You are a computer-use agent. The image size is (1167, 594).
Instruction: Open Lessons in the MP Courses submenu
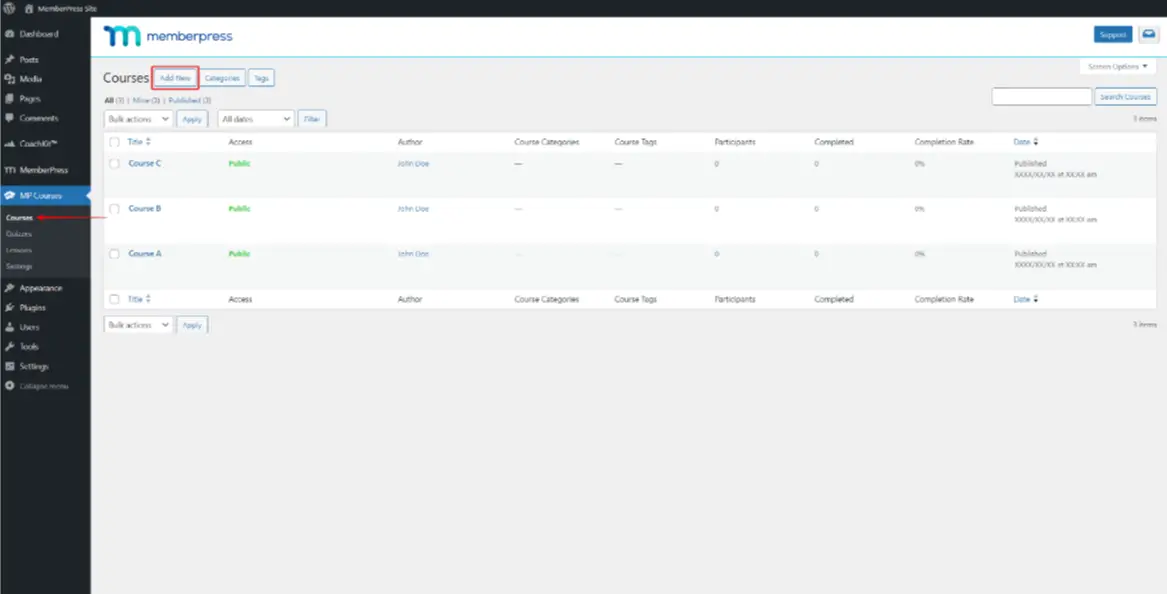[19, 250]
